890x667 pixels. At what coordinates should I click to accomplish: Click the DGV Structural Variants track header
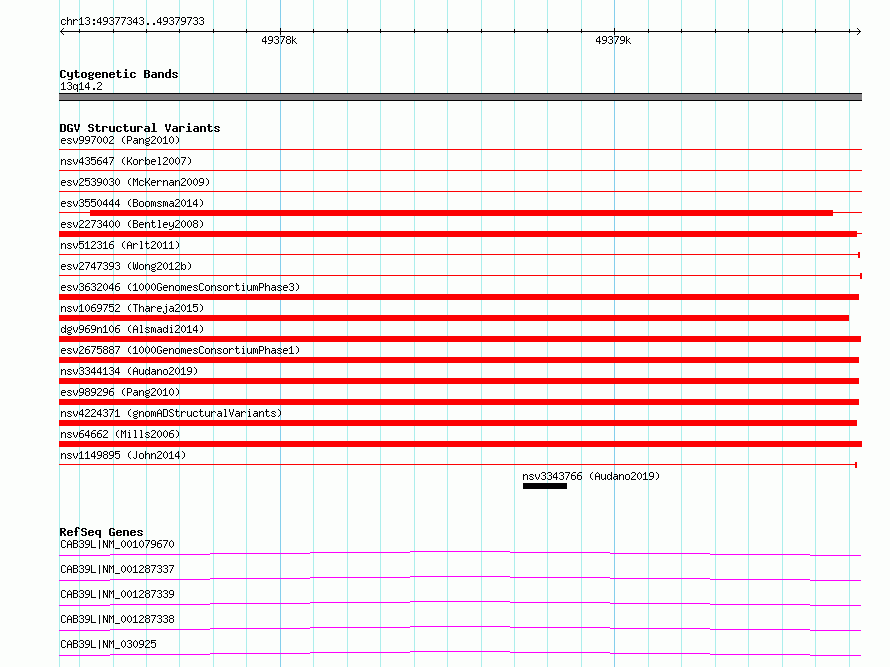pos(140,128)
